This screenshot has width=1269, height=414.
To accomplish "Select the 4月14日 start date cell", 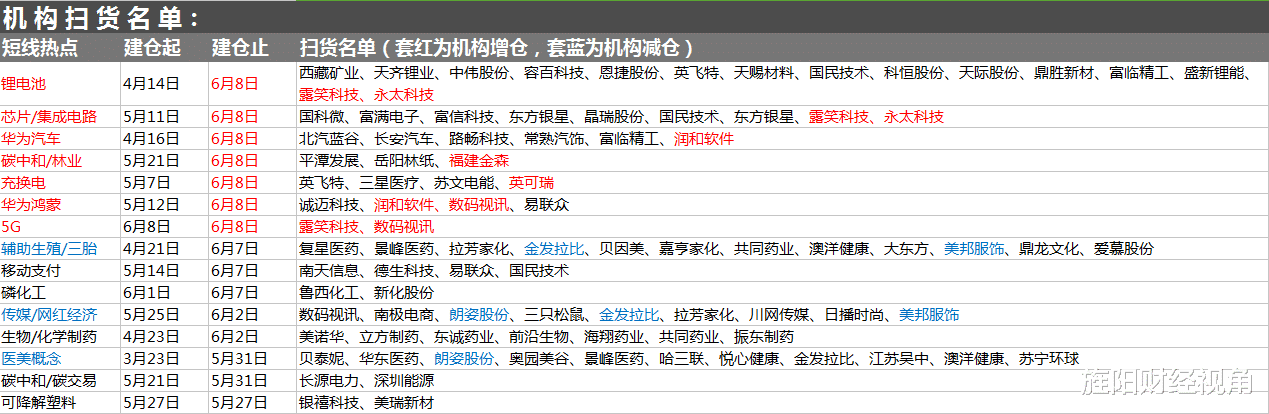I will pyautogui.click(x=151, y=84).
